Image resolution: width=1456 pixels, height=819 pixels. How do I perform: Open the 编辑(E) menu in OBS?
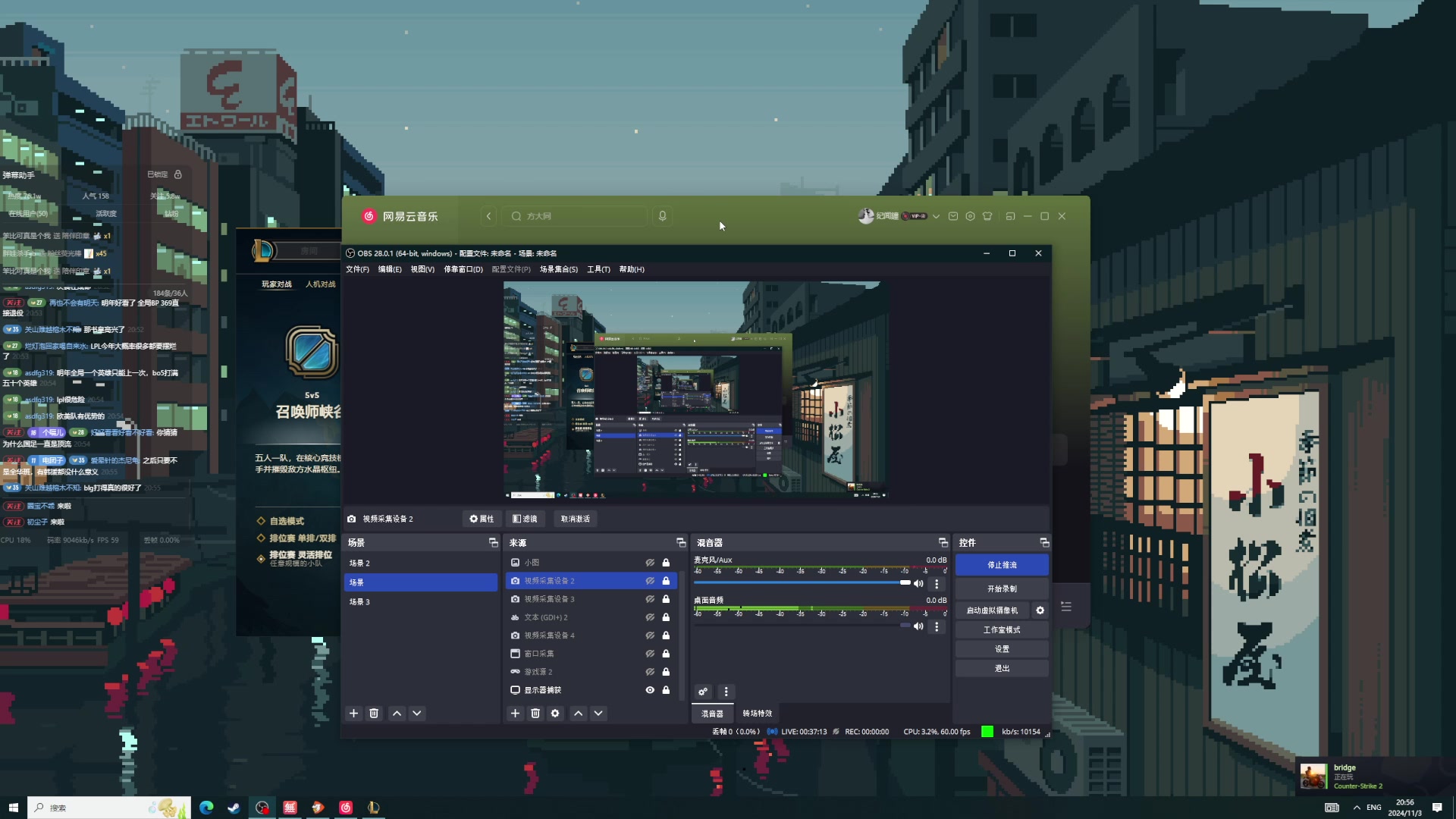point(390,269)
